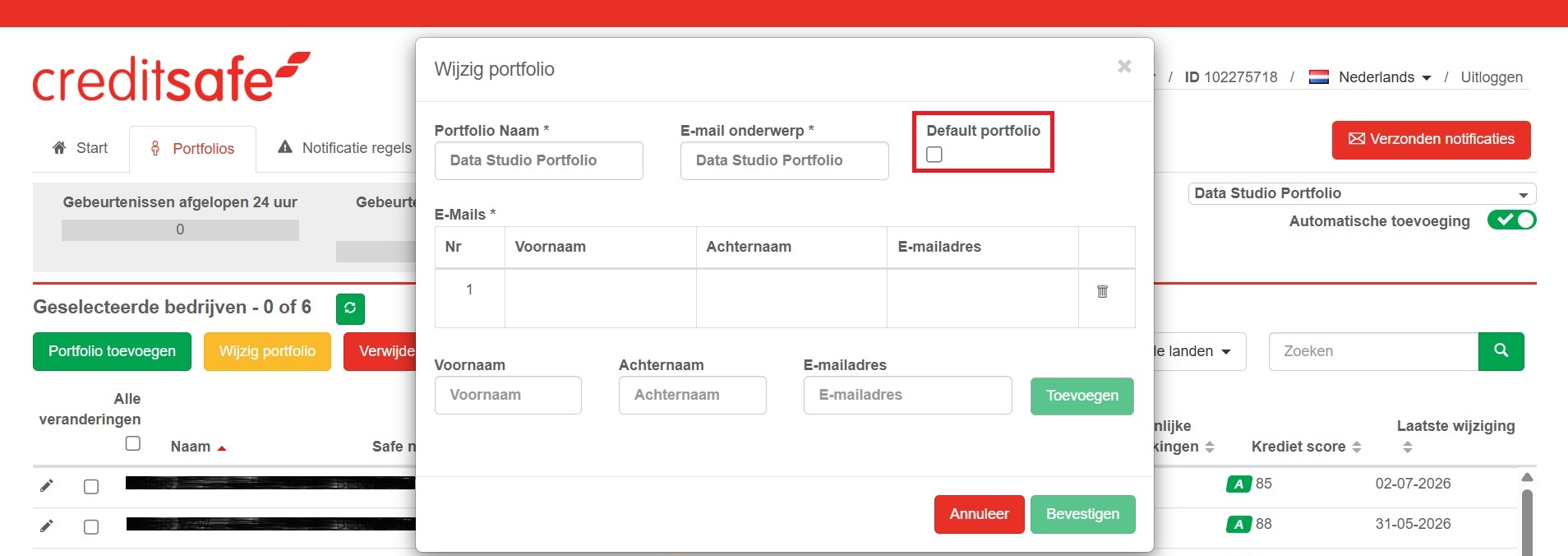Screen dimensions: 1568x556
Task: Click the warning icon beside Notificatie regels
Action: [x=285, y=147]
